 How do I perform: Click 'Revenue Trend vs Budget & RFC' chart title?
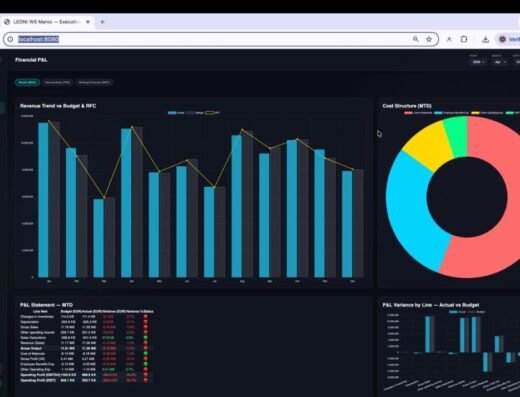click(58, 106)
